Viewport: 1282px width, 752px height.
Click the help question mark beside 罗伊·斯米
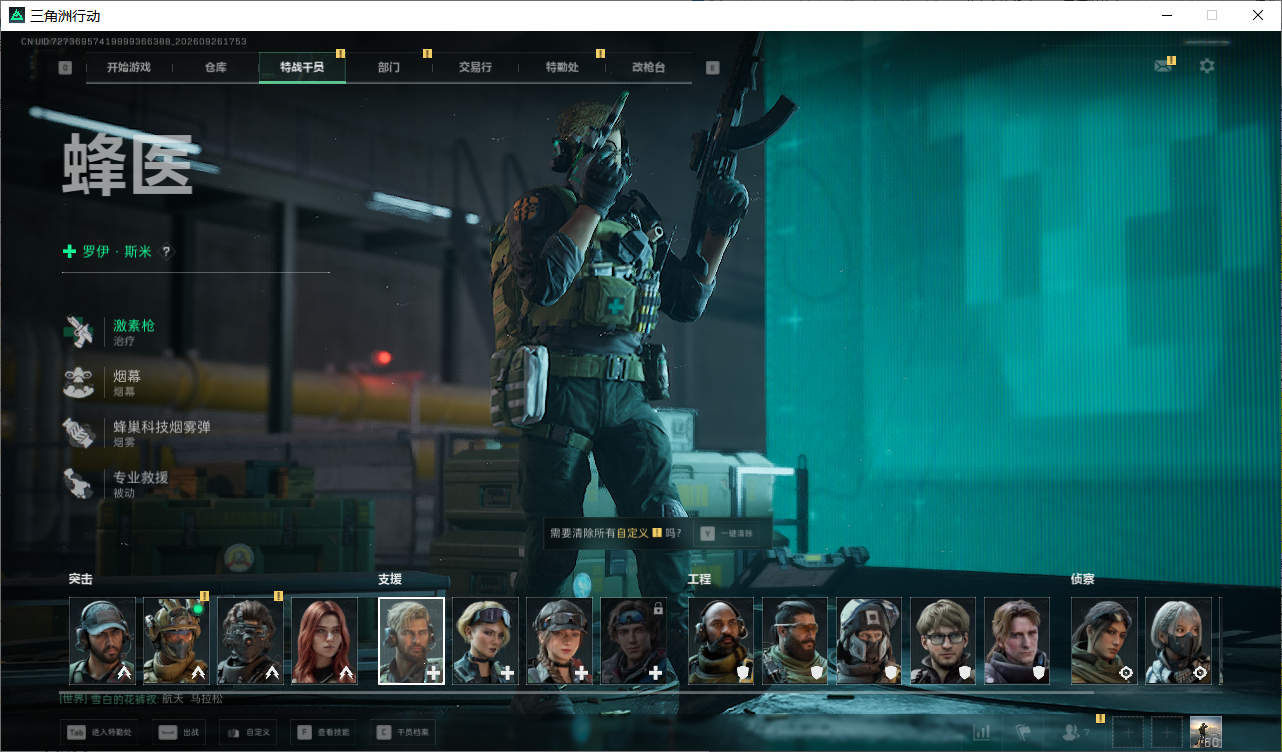166,252
